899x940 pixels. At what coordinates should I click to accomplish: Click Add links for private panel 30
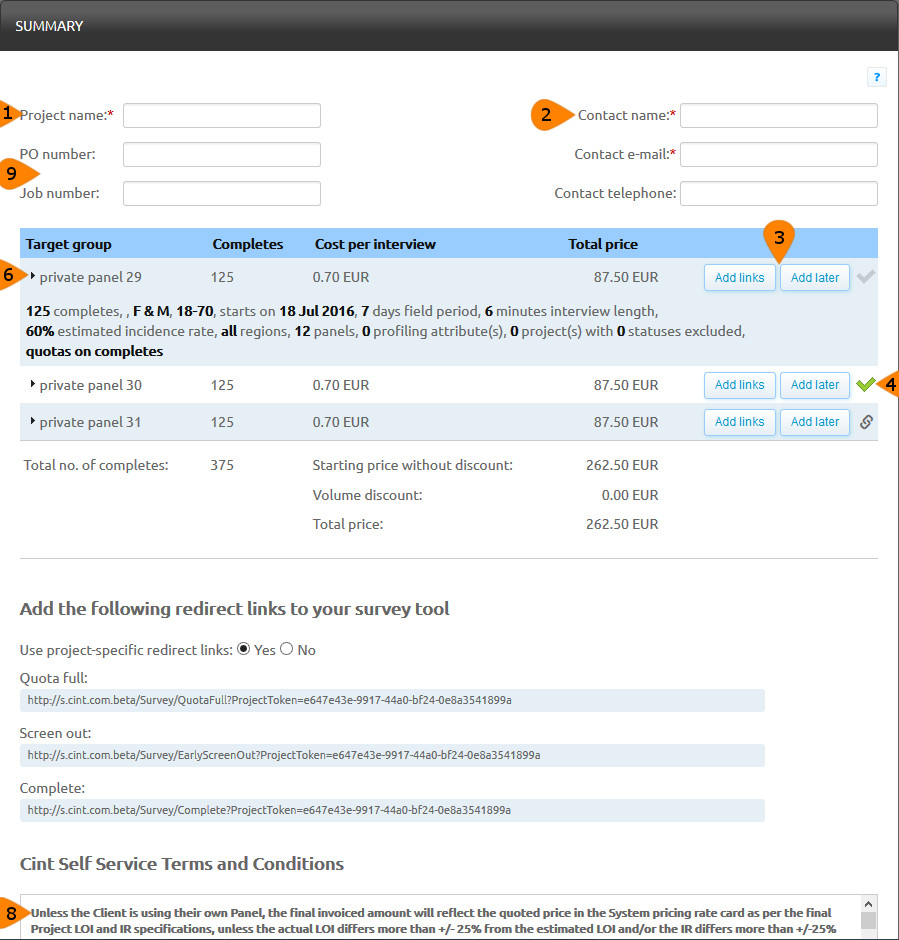pyautogui.click(x=739, y=385)
